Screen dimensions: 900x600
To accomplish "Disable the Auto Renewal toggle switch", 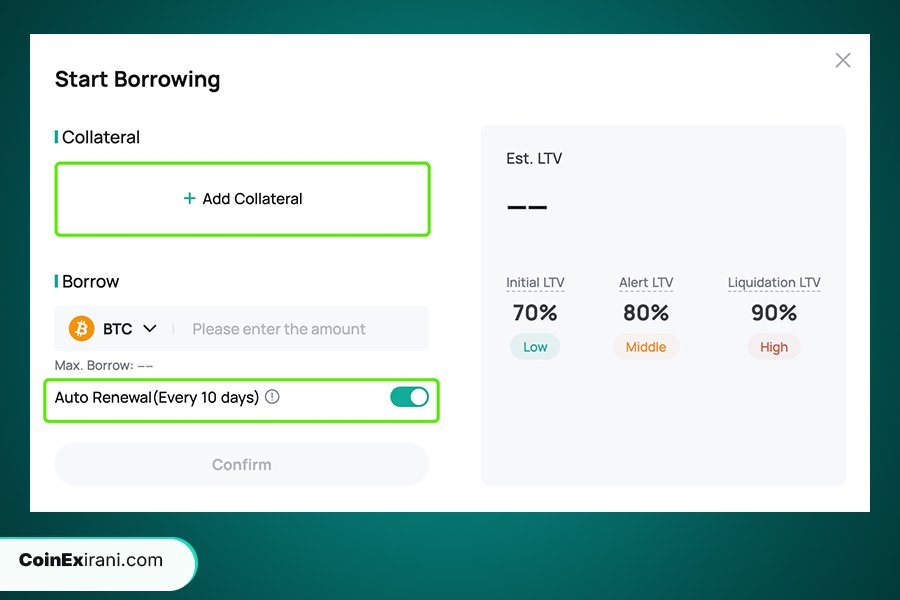I will pyautogui.click(x=409, y=397).
